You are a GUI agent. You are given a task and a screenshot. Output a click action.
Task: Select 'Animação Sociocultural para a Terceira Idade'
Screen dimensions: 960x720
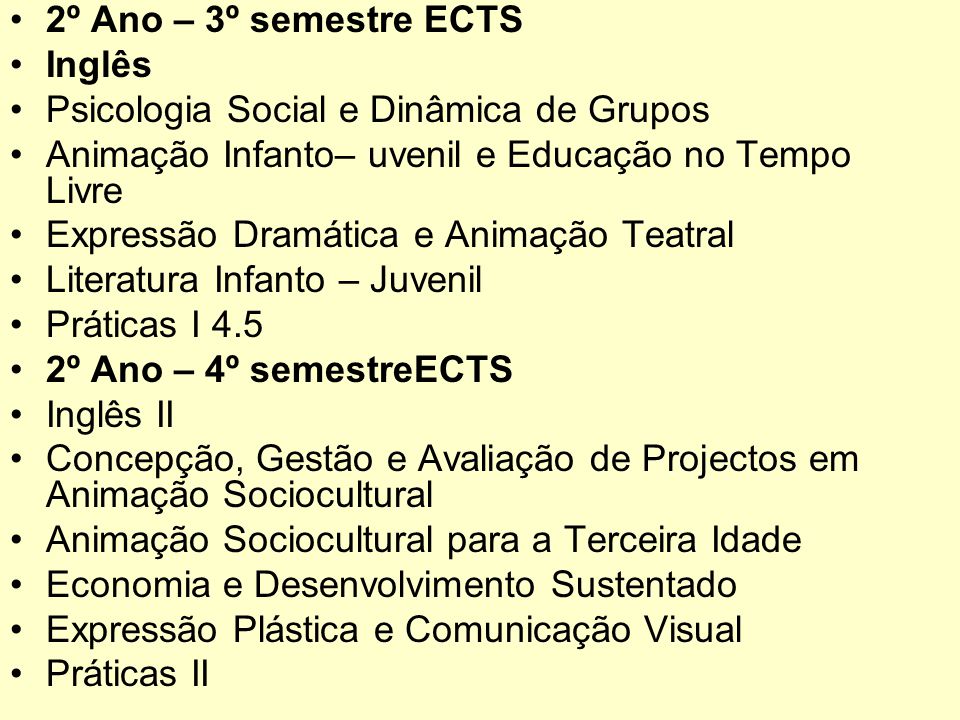[x=424, y=540]
